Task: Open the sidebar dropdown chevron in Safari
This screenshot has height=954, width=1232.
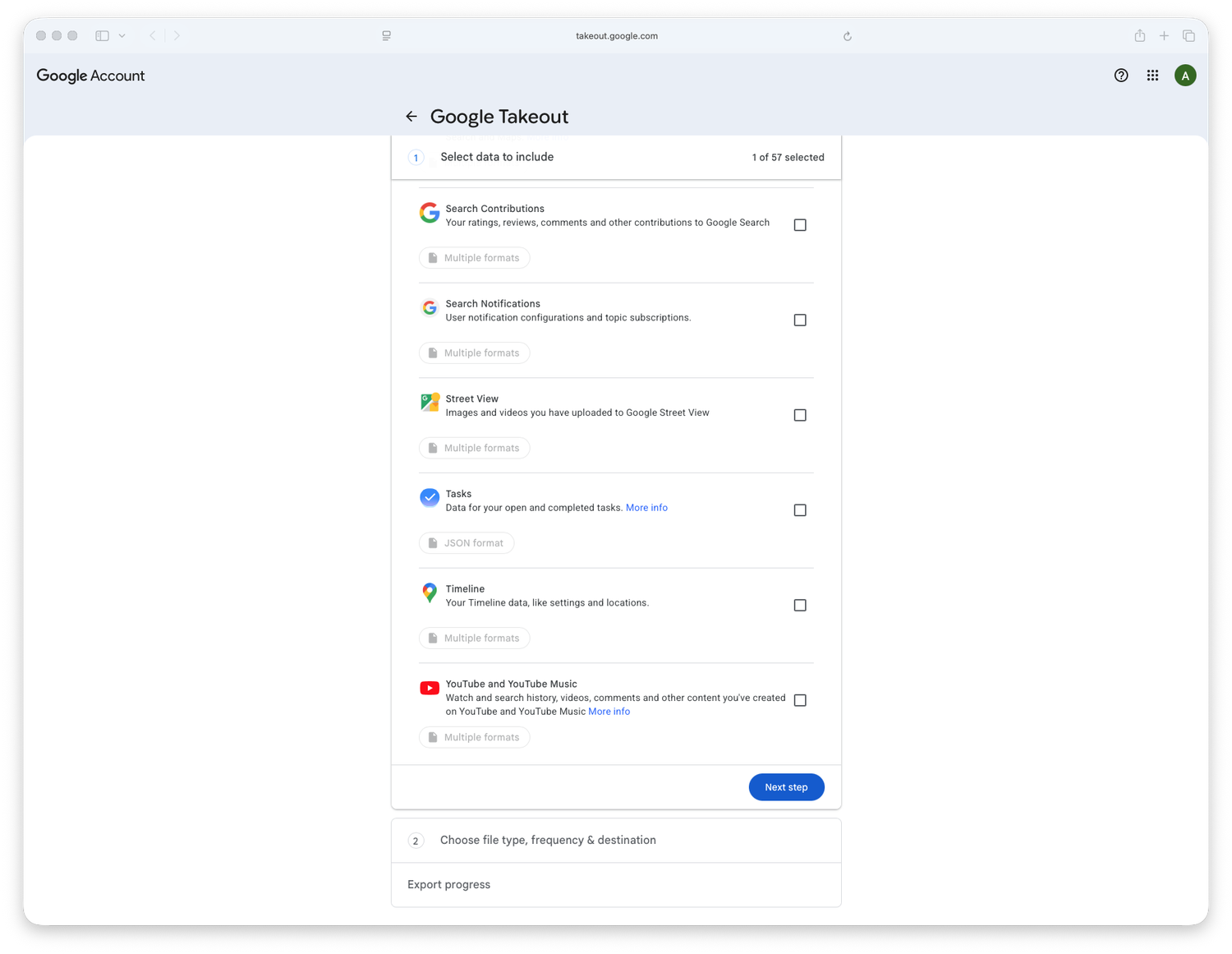Action: click(122, 36)
